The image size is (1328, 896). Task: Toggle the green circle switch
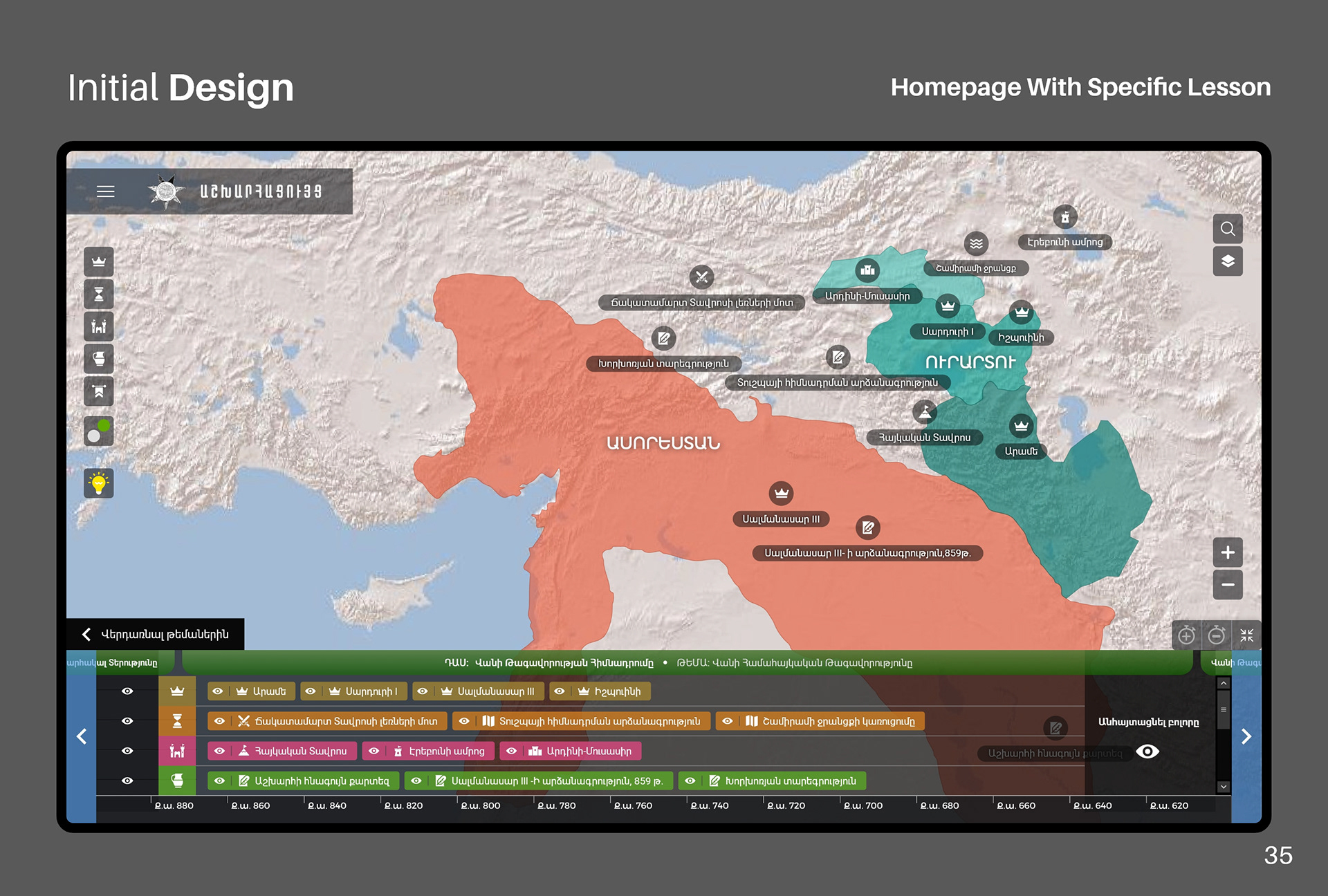click(99, 431)
